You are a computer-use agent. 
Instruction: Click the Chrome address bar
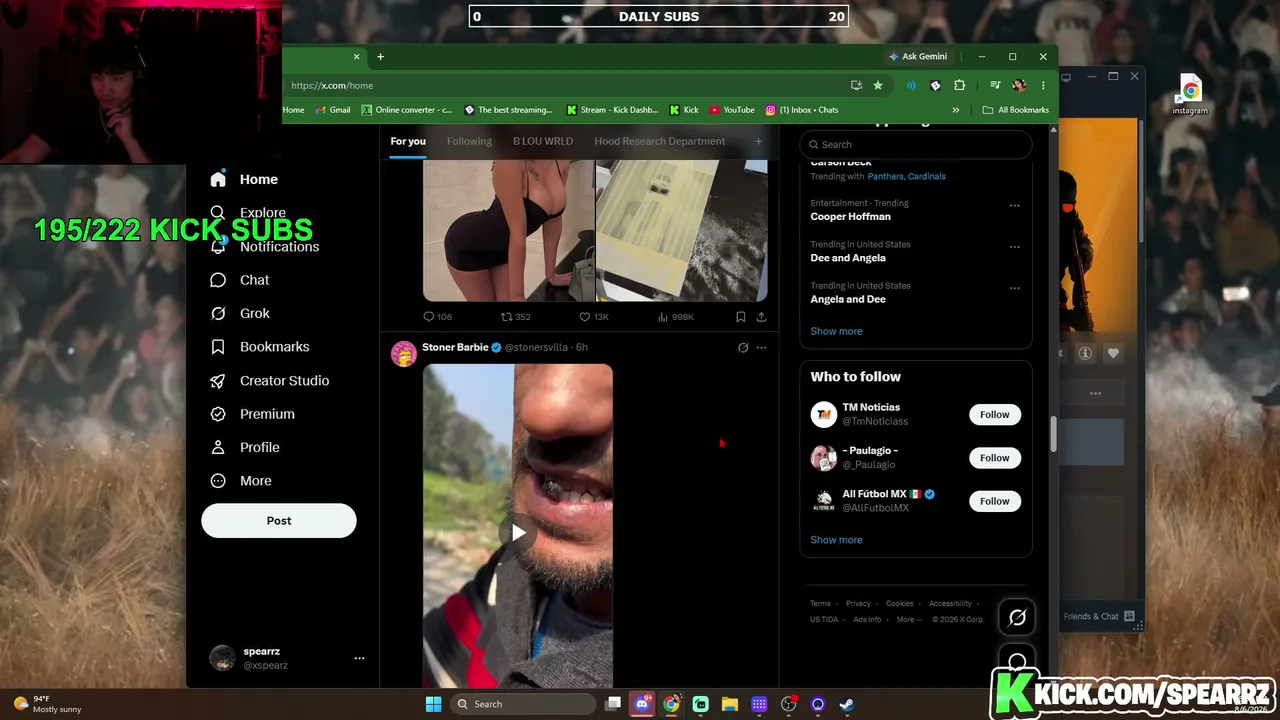click(565, 85)
